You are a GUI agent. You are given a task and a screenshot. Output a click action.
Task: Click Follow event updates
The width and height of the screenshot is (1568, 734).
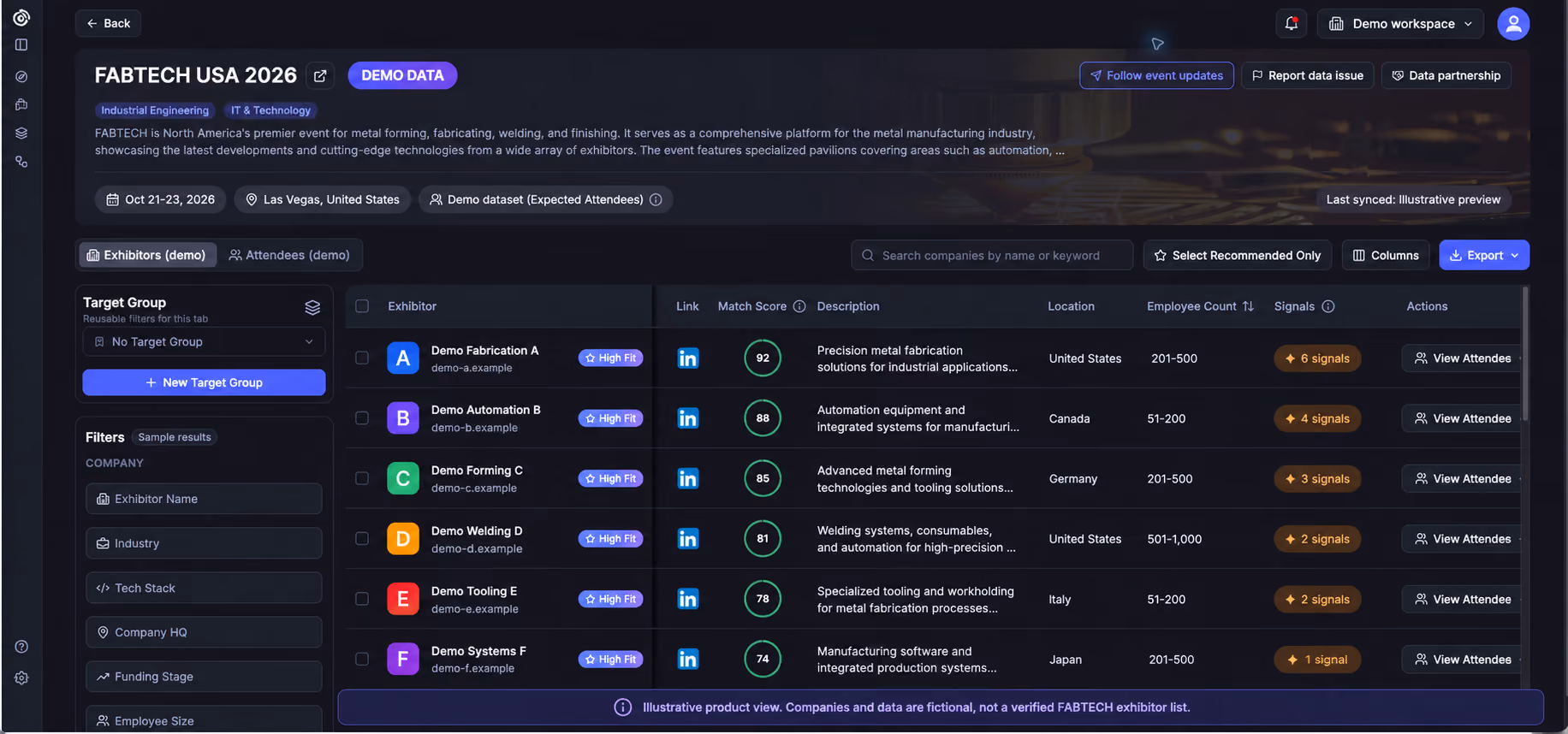(x=1156, y=75)
